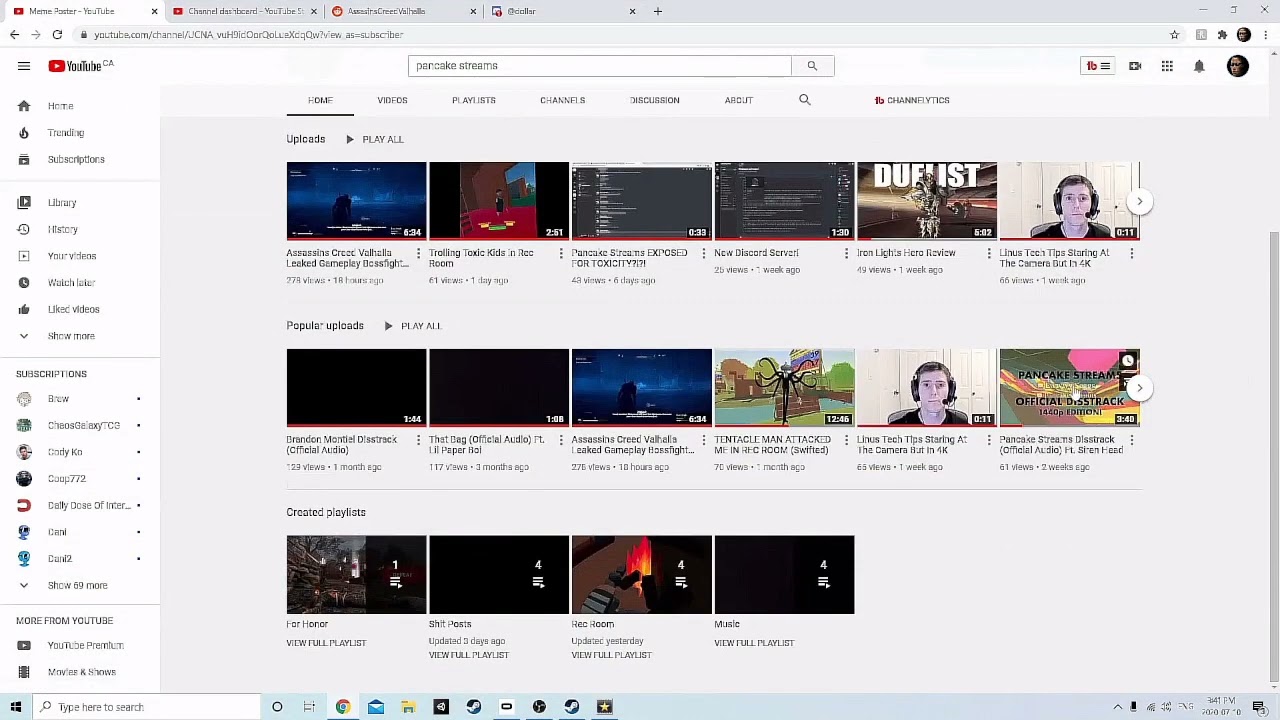Reload the browser page
This screenshot has width=1280, height=720.
coord(57,35)
